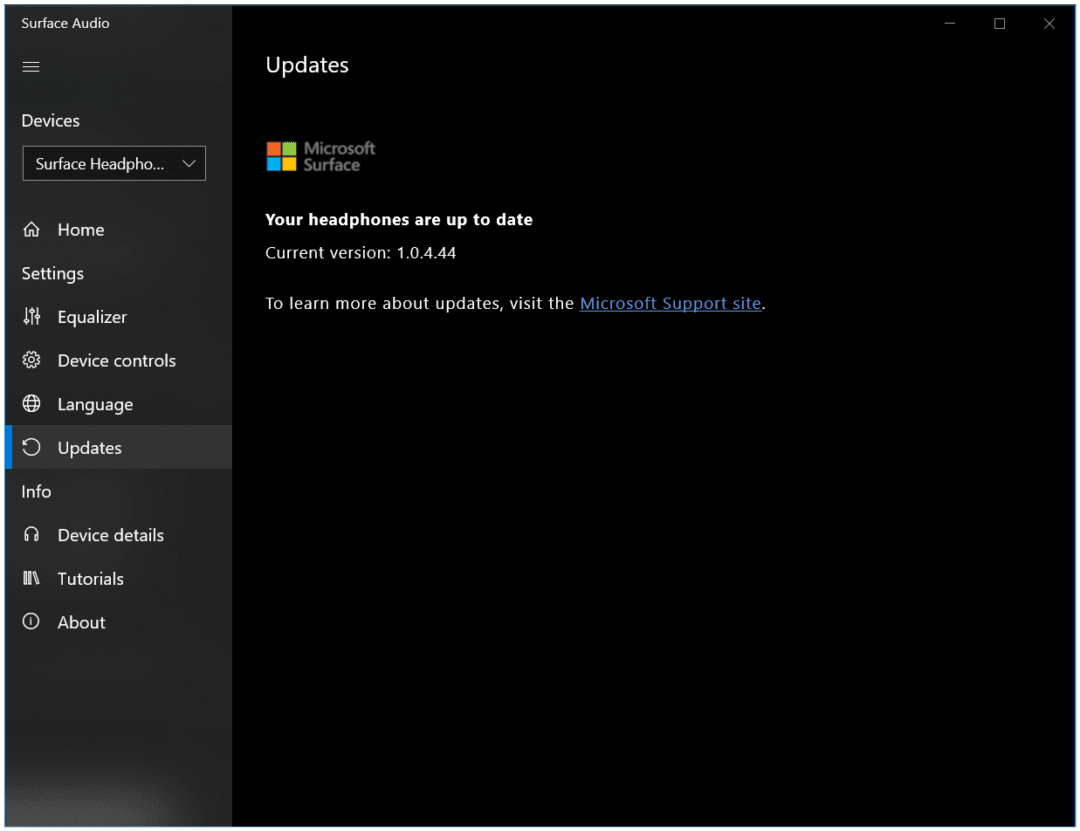Click the Device details headphones icon

tap(32, 535)
